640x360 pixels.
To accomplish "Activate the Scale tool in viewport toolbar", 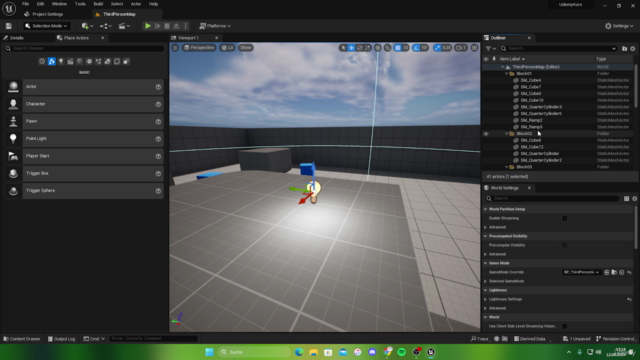I will coord(367,48).
